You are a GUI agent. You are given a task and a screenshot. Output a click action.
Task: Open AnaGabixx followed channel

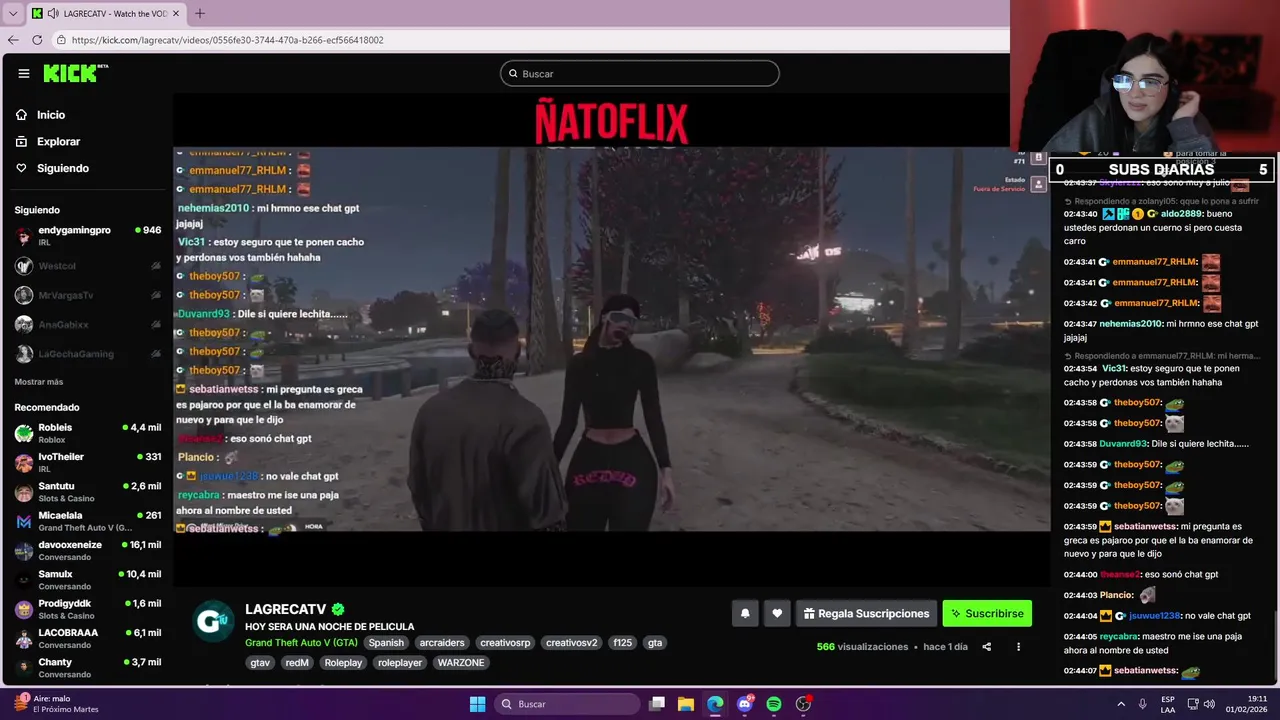pyautogui.click(x=87, y=325)
